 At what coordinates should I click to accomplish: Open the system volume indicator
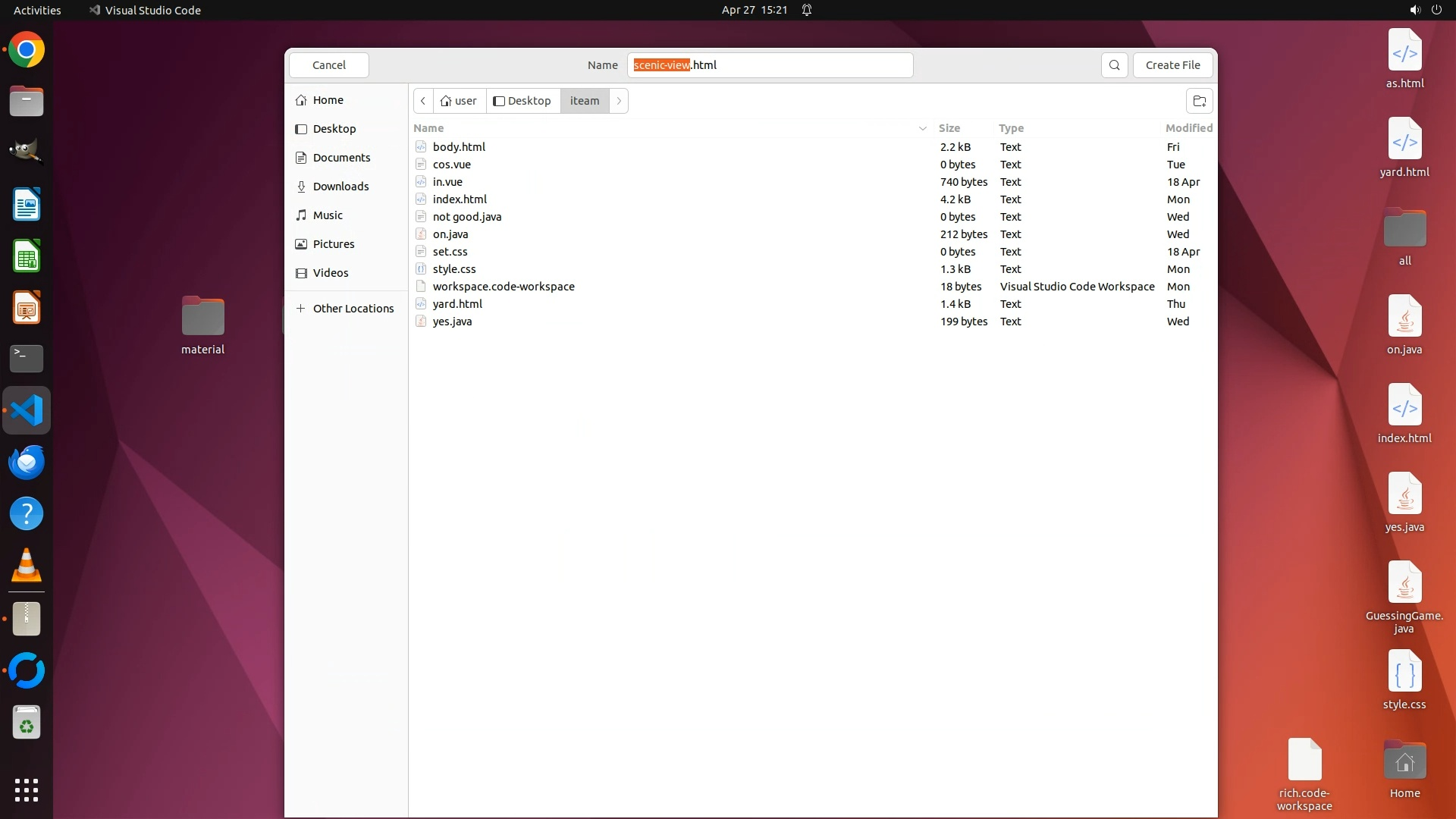tap(1414, 10)
